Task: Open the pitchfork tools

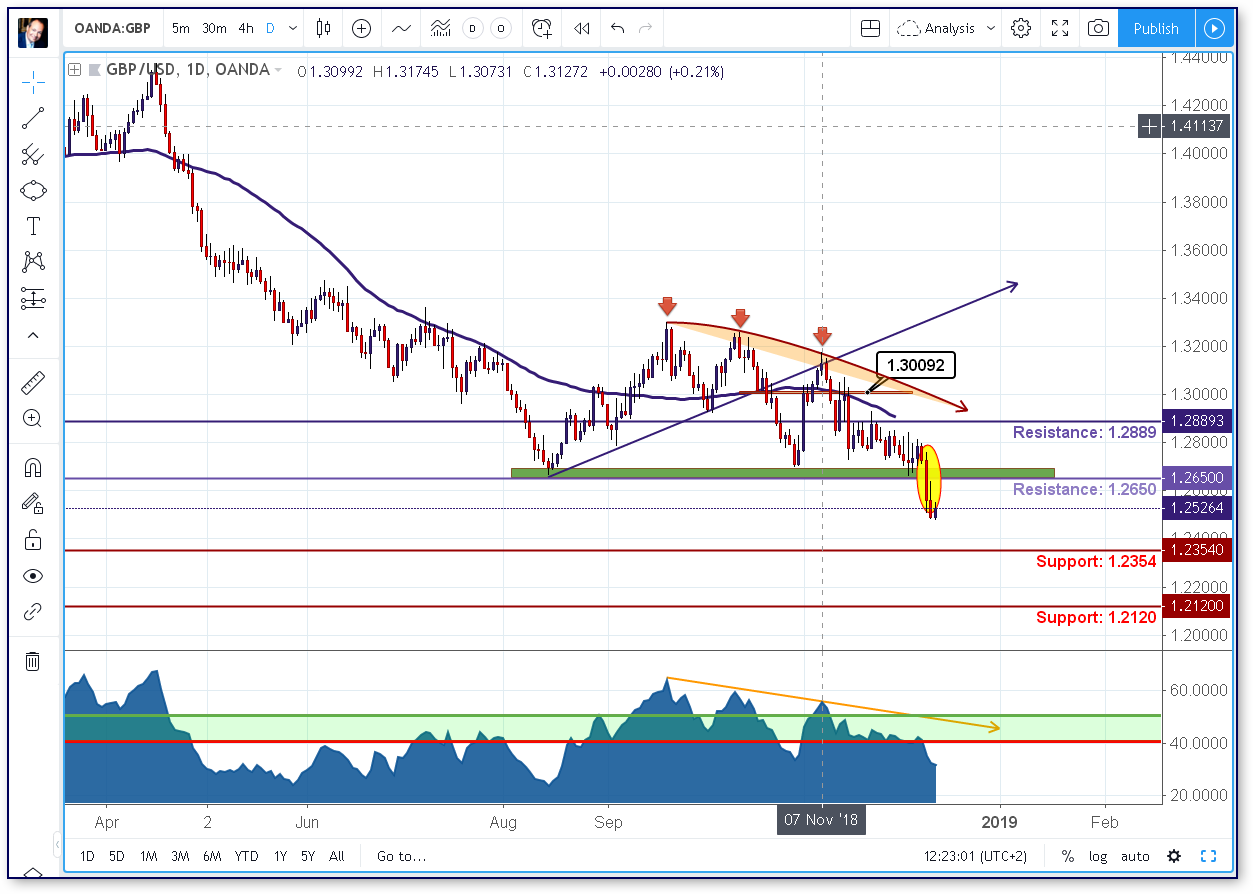Action: coord(33,154)
